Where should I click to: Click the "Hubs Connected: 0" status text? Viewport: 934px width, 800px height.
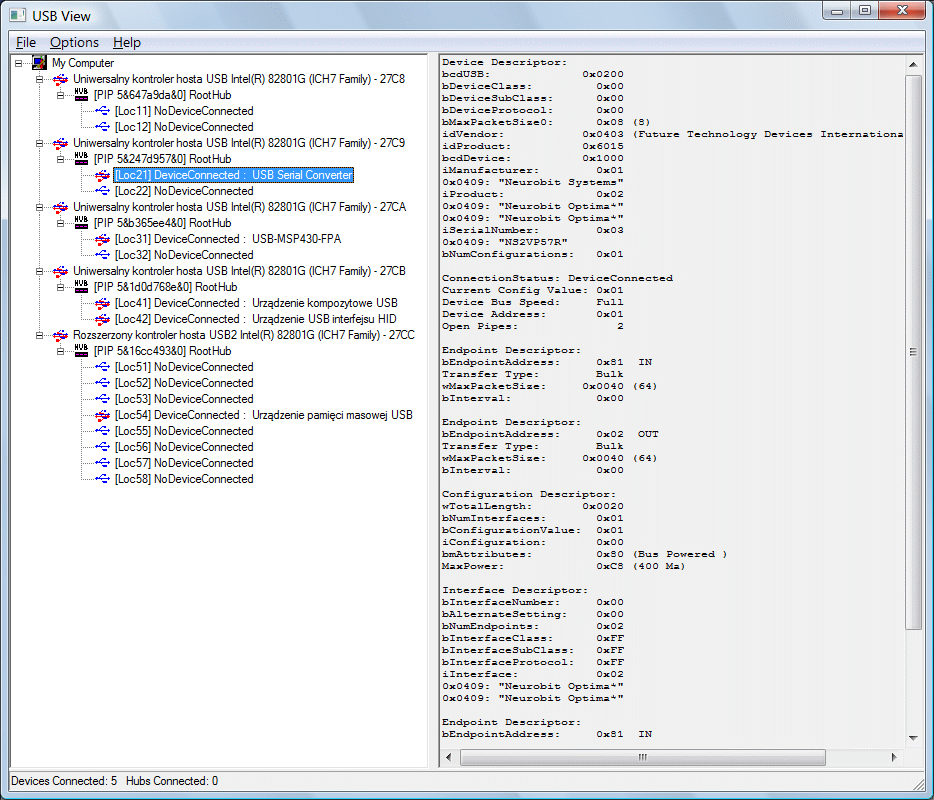[172, 781]
